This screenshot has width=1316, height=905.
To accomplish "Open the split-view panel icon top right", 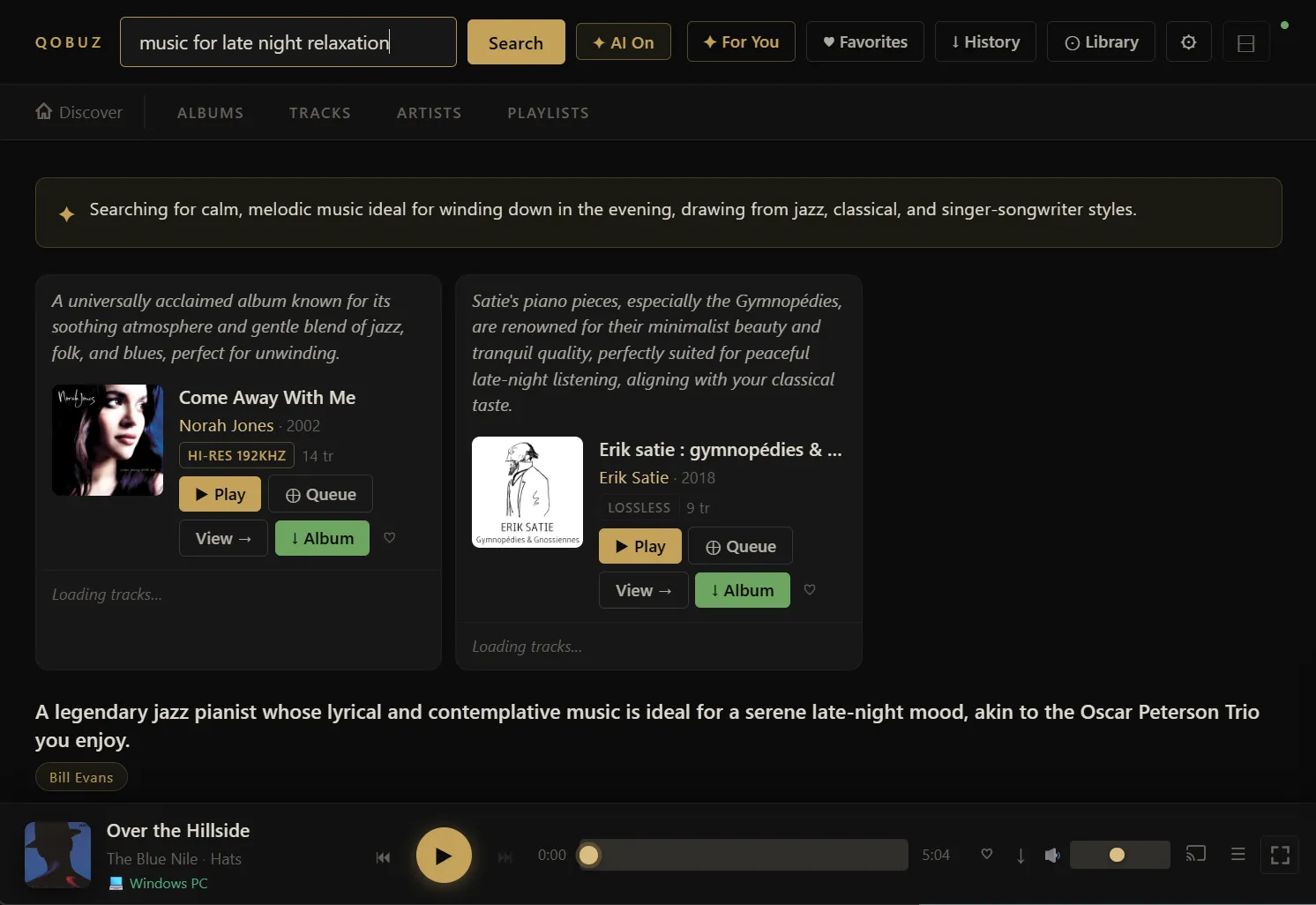I will pyautogui.click(x=1245, y=41).
